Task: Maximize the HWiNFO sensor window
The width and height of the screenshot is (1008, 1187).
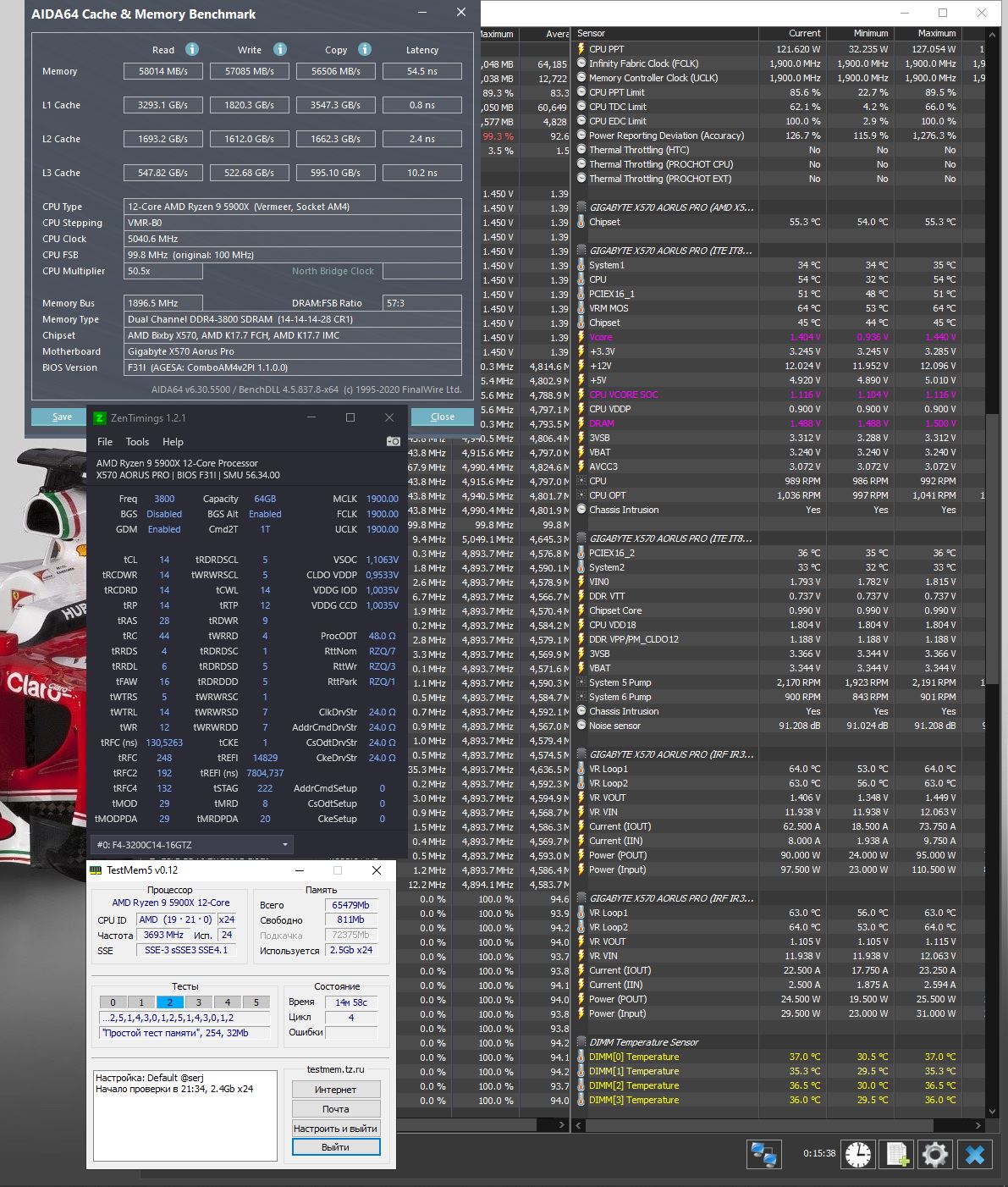Action: click(943, 13)
